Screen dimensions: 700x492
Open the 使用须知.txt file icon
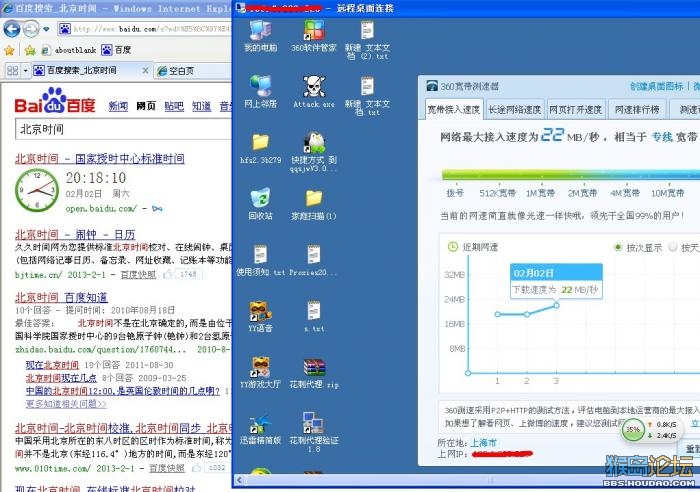click(260, 261)
